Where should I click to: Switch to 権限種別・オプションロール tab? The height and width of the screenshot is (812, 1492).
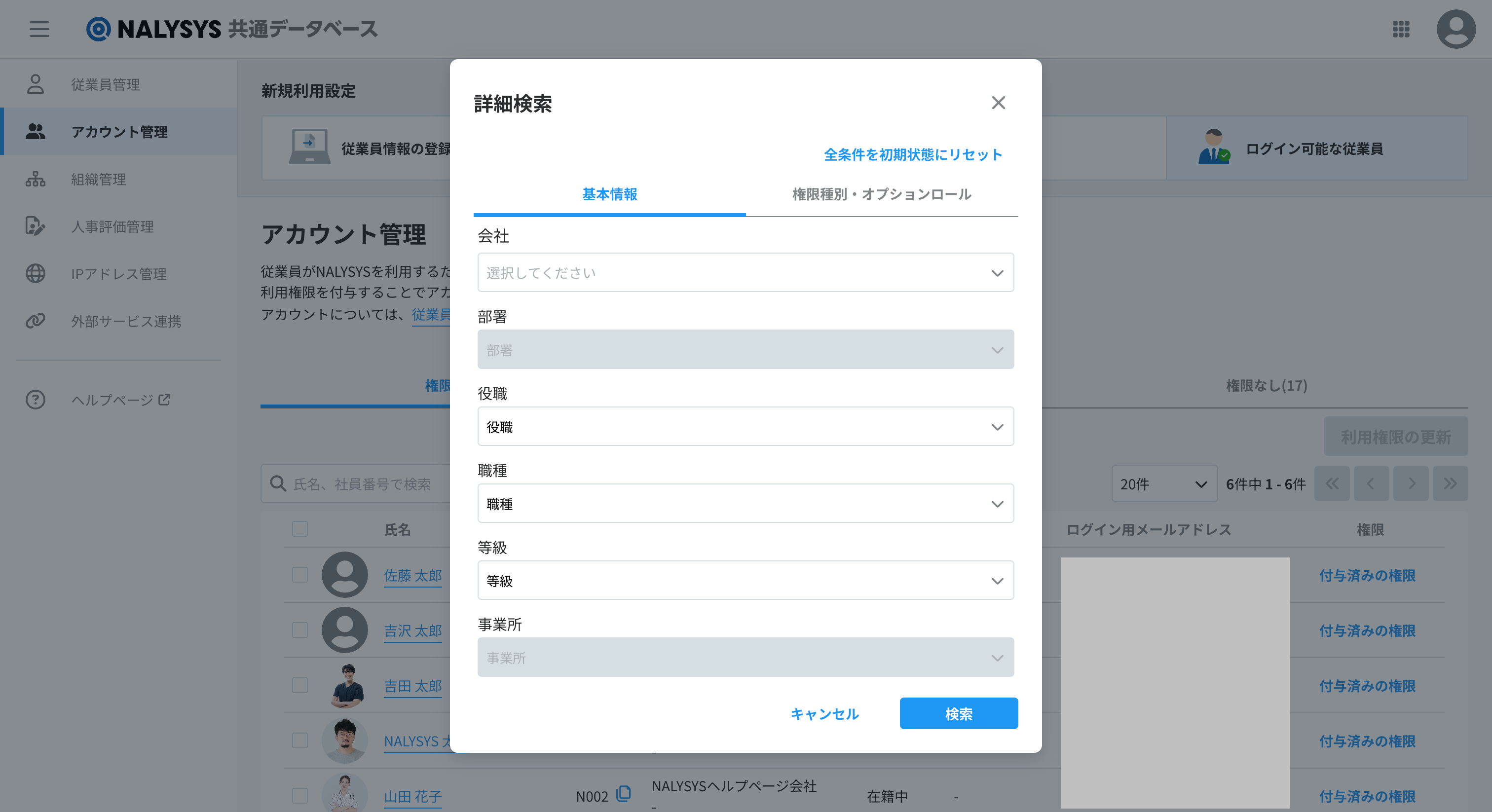881,194
